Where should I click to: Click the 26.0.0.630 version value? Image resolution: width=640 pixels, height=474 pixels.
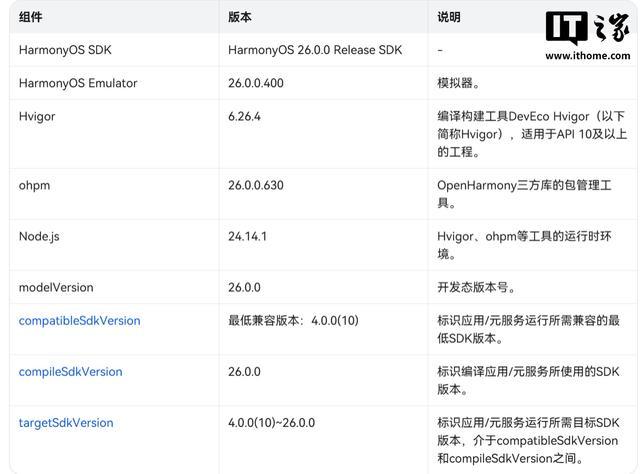(x=256, y=185)
